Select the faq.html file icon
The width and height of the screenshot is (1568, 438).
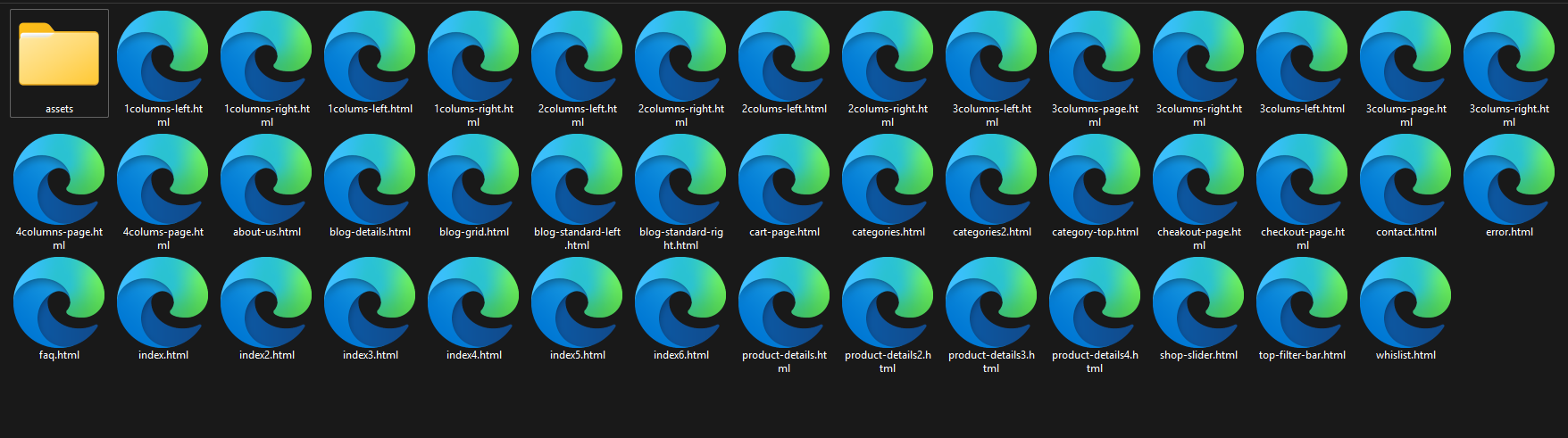(59, 302)
